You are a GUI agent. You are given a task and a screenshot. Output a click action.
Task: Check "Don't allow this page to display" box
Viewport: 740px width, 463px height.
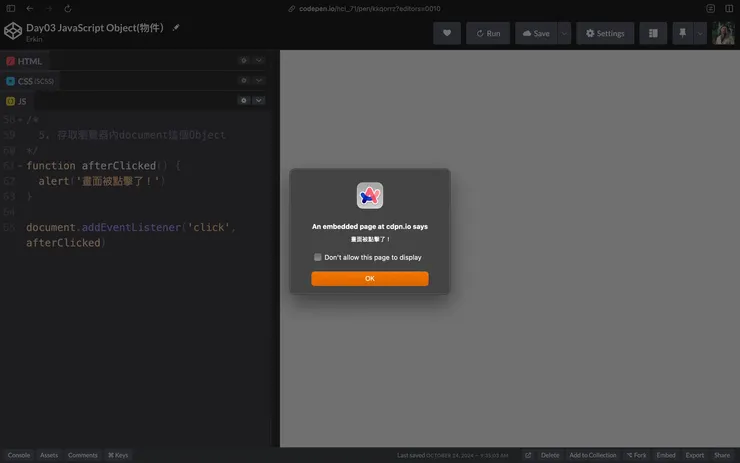[318, 257]
